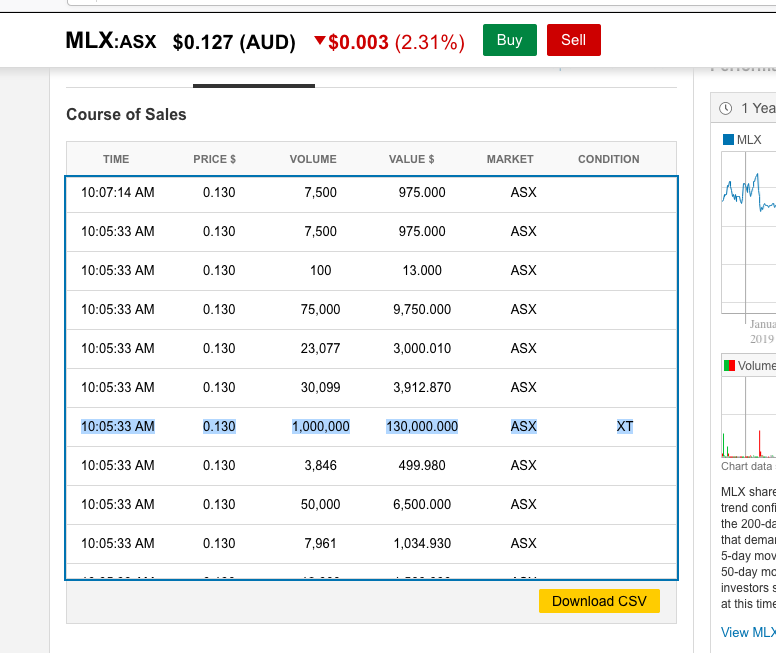Click the 100 volume cell
This screenshot has height=653, width=776.
(x=321, y=270)
